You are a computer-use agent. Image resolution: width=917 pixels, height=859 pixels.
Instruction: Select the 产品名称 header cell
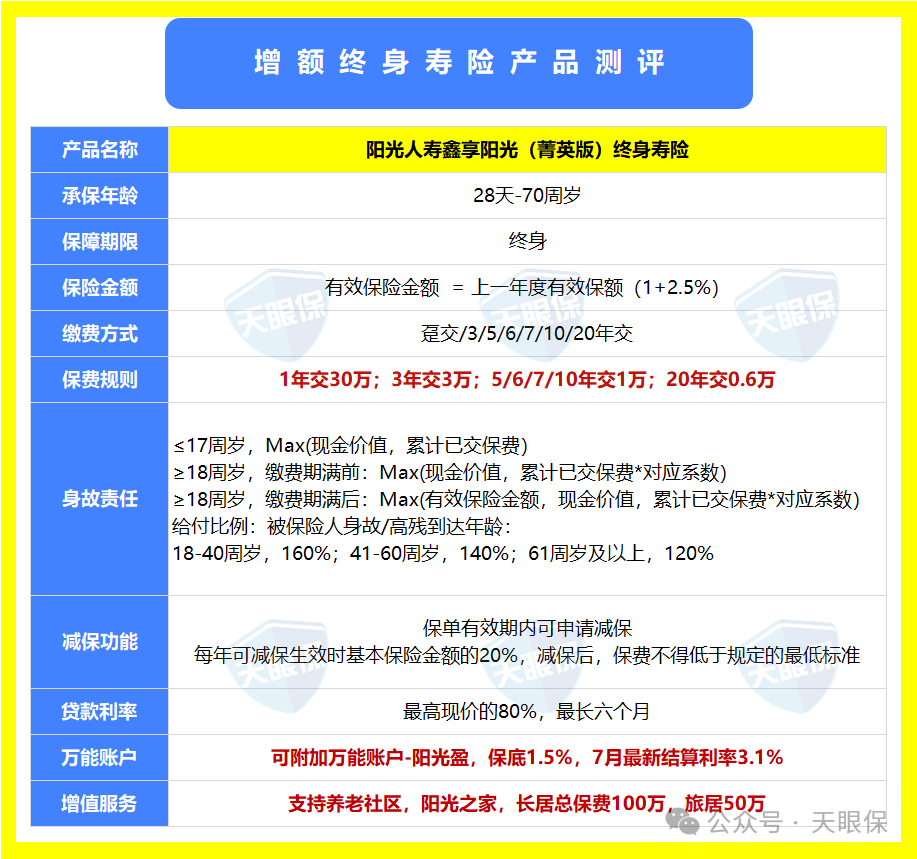[98, 150]
